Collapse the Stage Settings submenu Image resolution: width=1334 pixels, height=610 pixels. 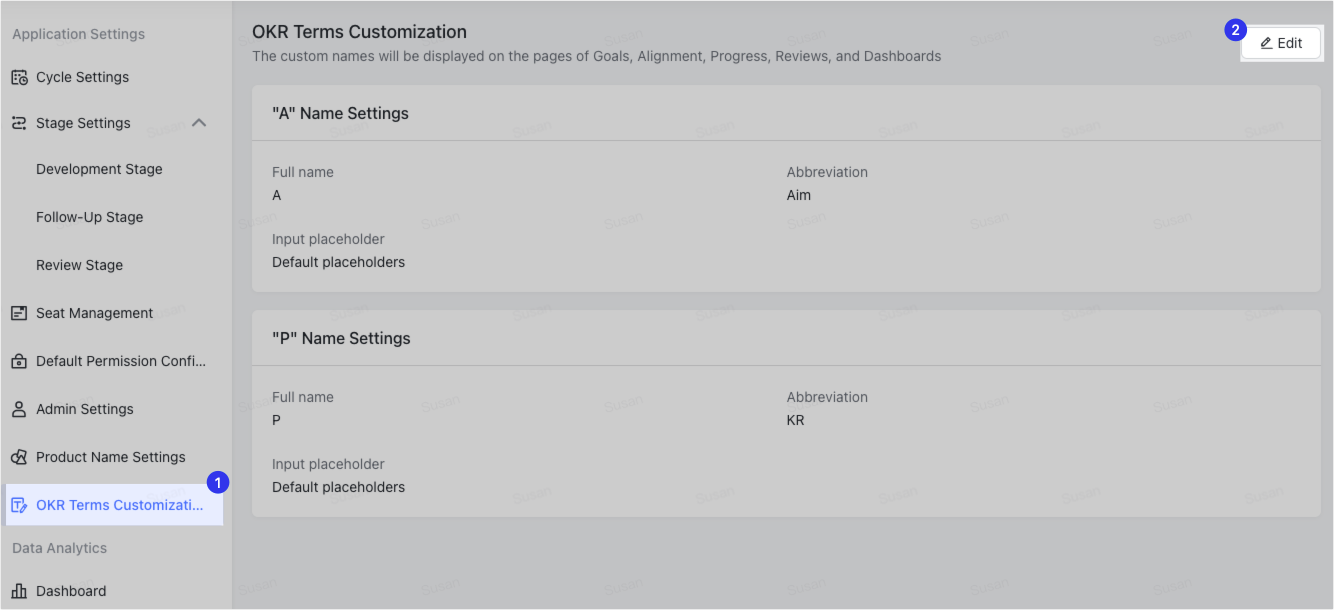pos(199,122)
